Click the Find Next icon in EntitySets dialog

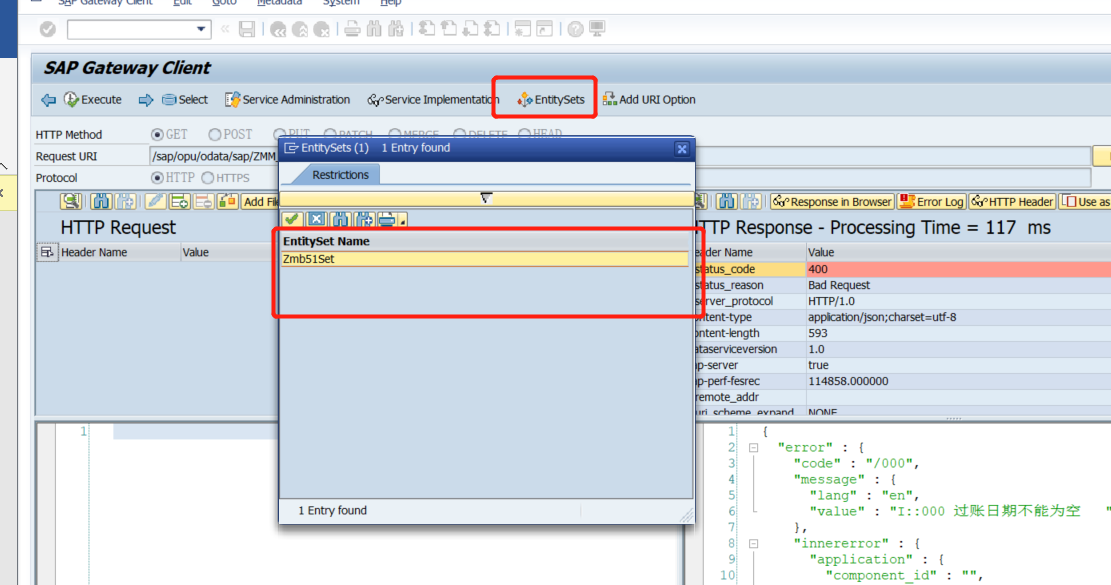click(363, 220)
